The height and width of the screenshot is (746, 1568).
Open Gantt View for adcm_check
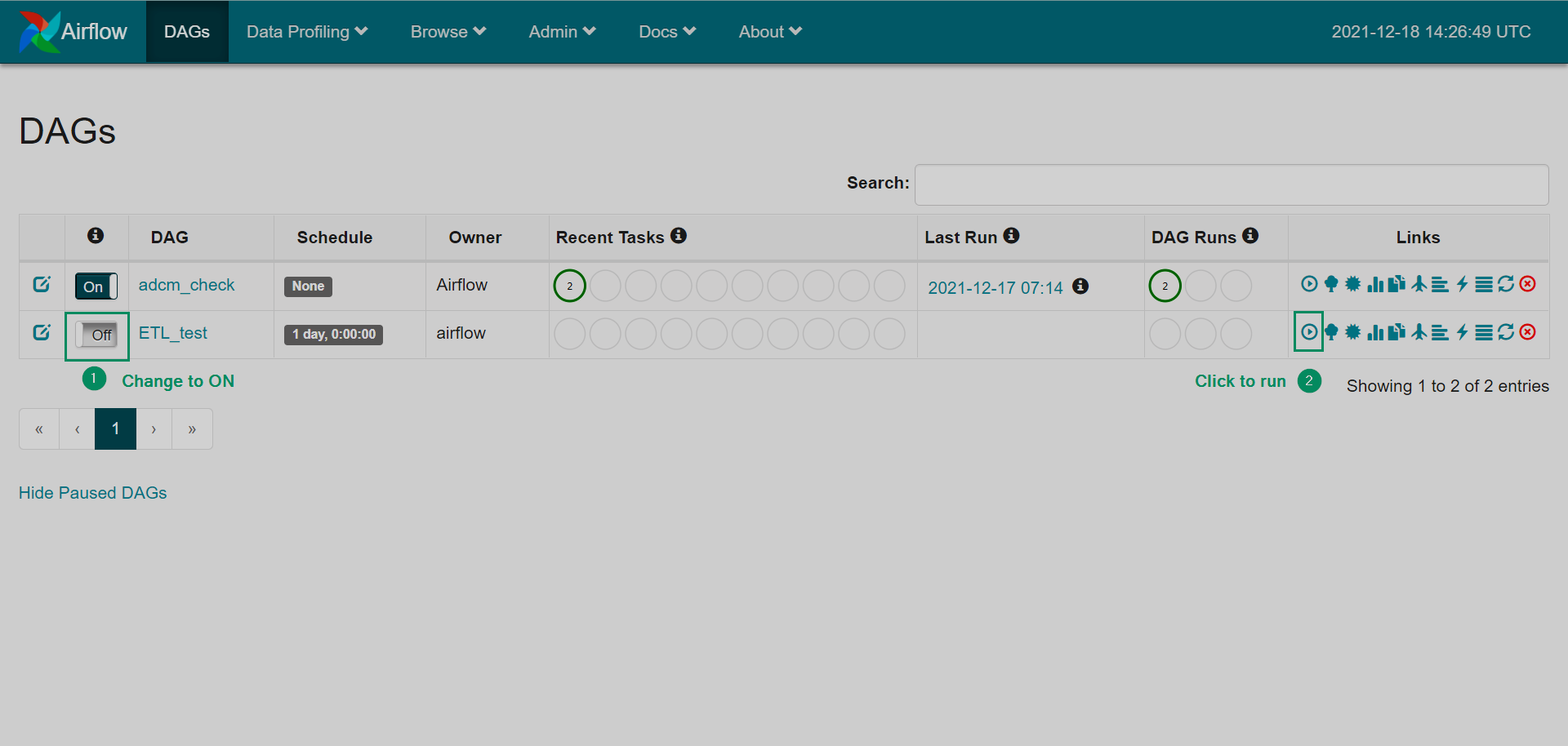(x=1441, y=284)
